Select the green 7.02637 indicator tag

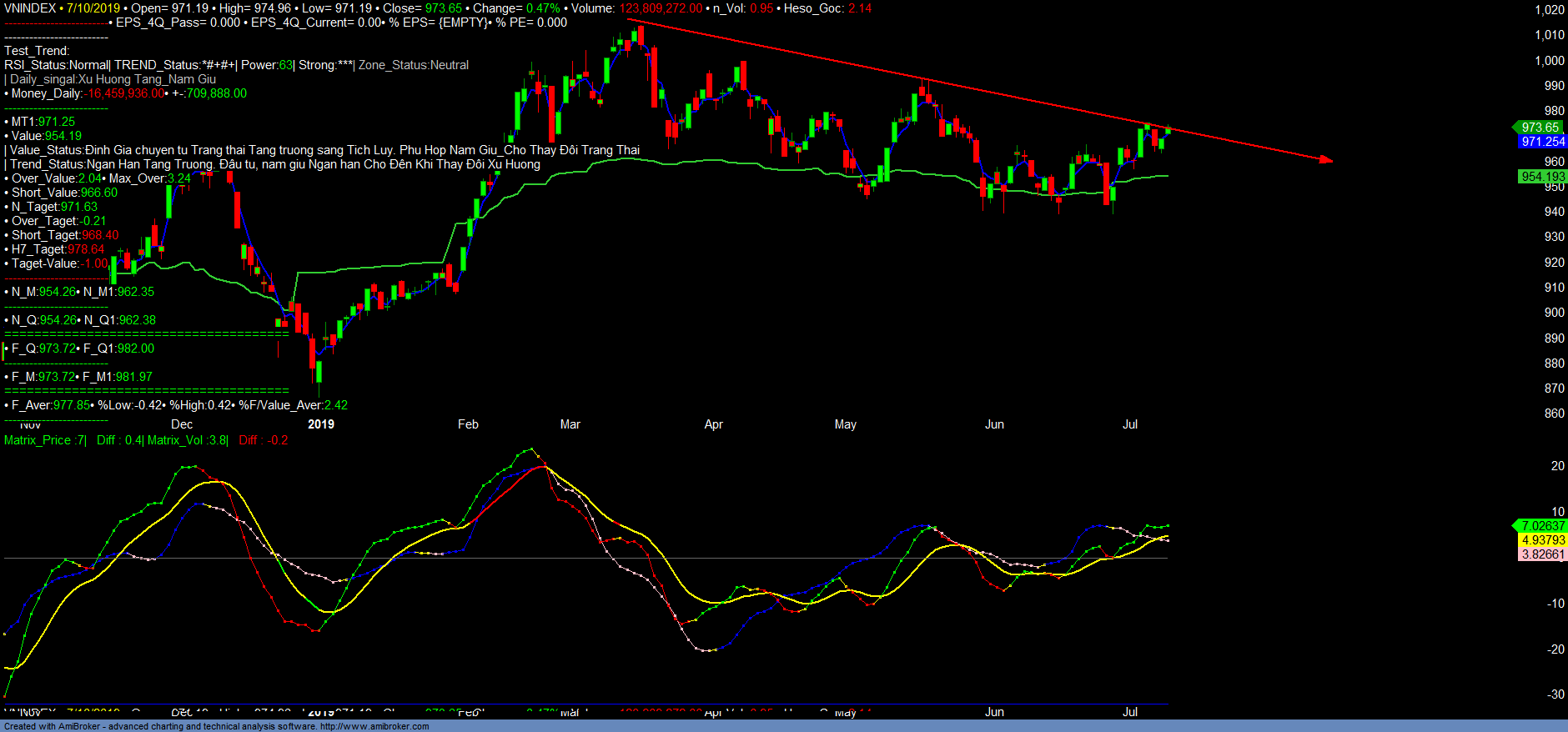1542,526
